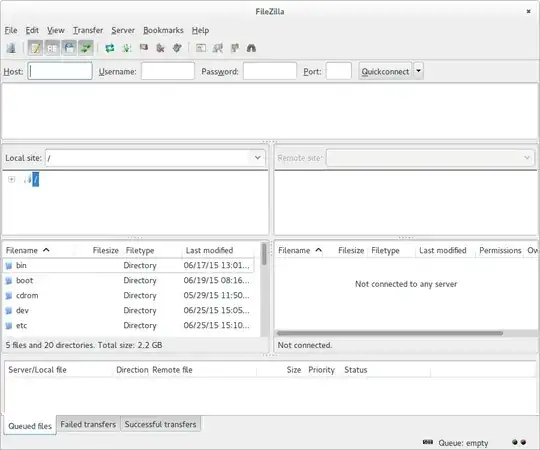540x450 pixels.
Task: Click the Quickconnect button
Action: point(385,71)
